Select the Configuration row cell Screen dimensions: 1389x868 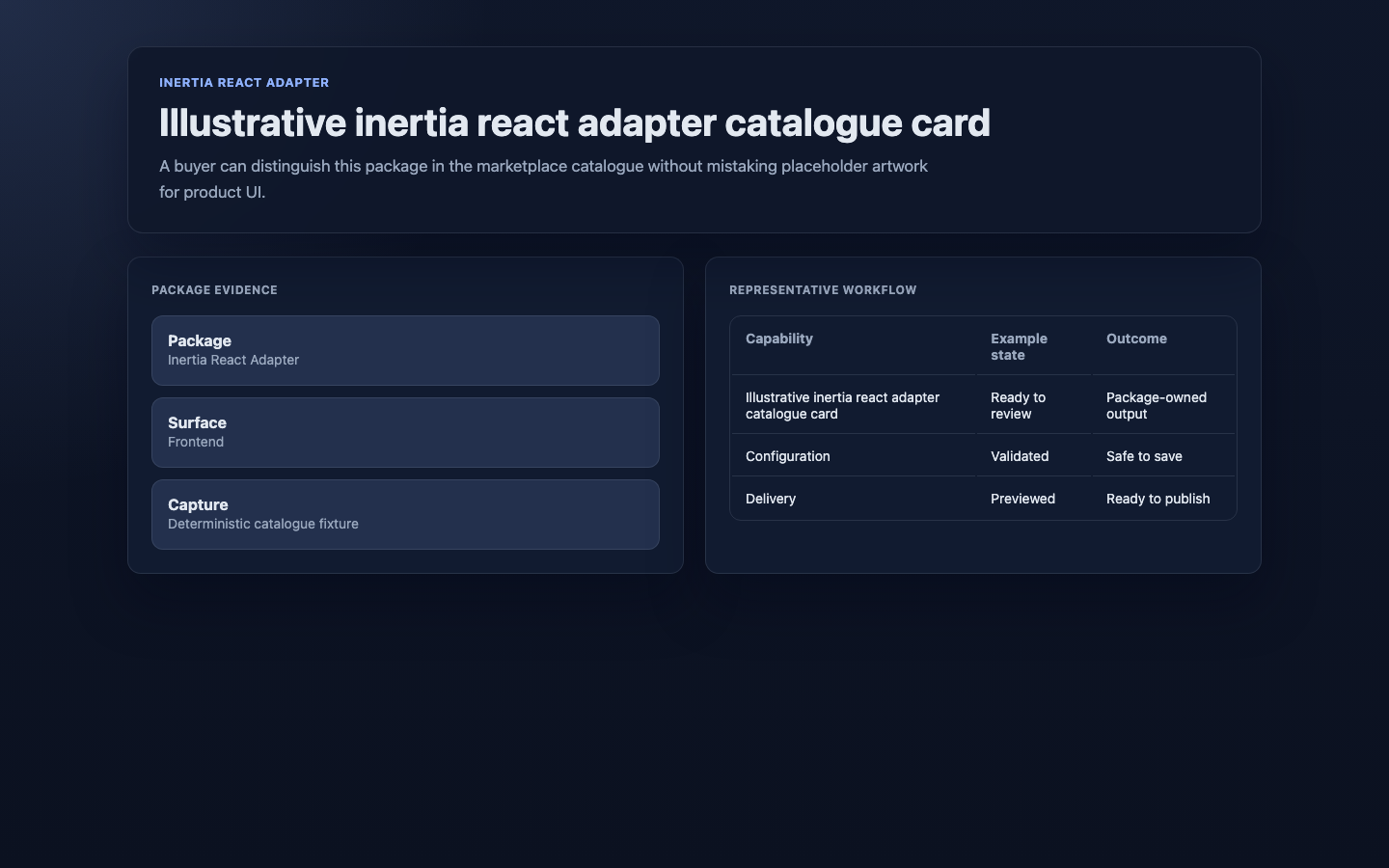tap(854, 456)
